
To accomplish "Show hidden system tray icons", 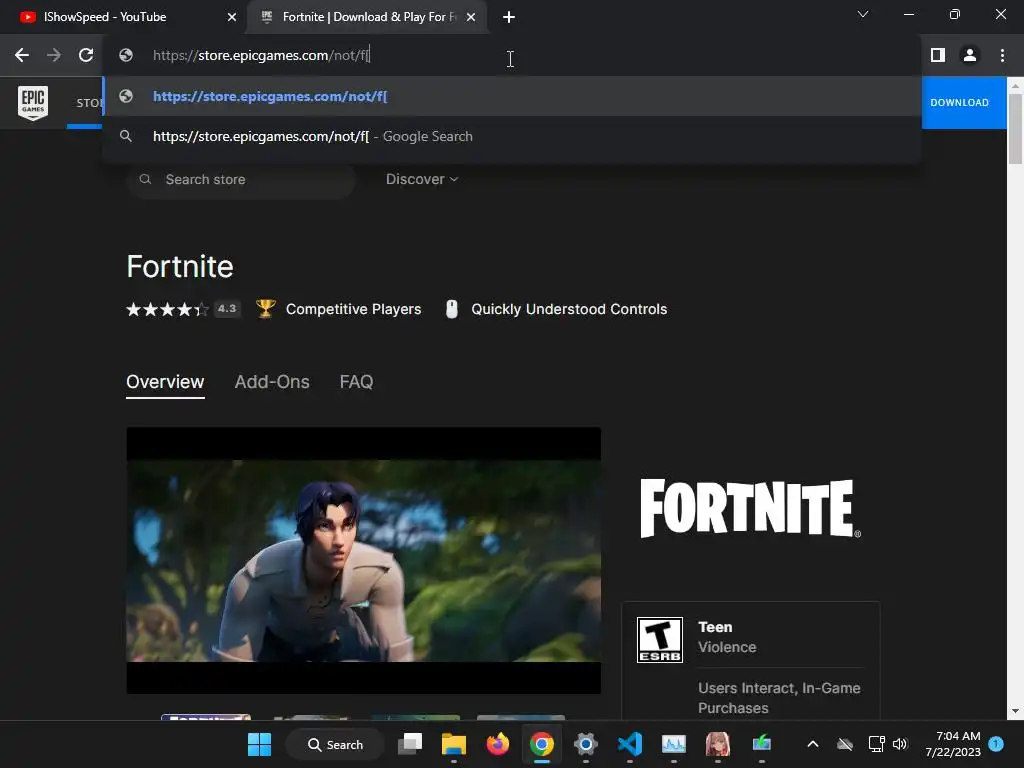I will (x=812, y=744).
